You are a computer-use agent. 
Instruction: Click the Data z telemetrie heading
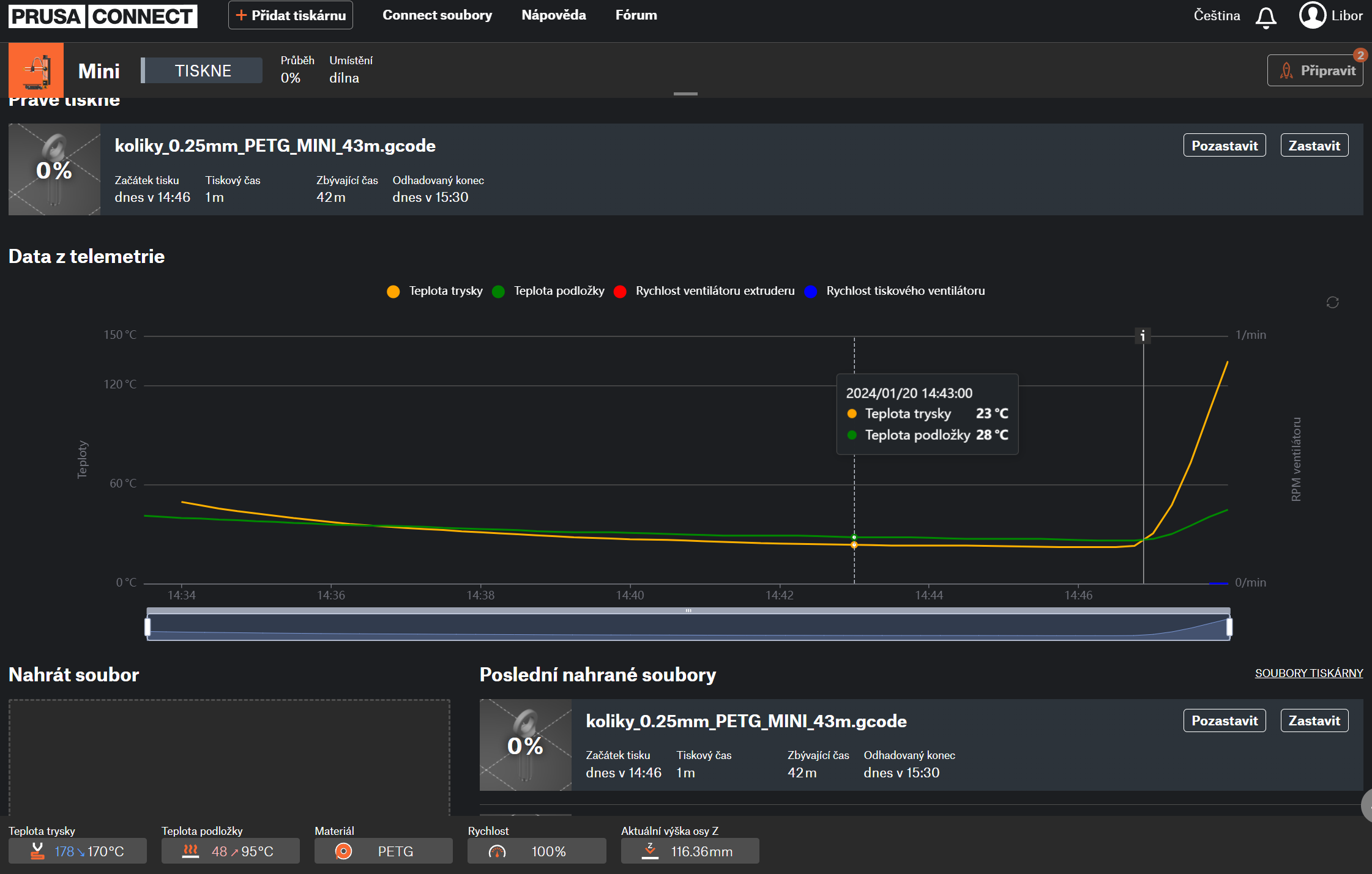click(x=87, y=256)
